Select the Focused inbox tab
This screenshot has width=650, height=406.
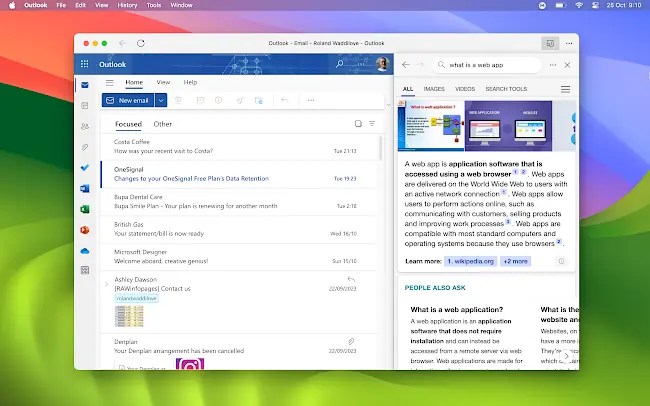[129, 124]
